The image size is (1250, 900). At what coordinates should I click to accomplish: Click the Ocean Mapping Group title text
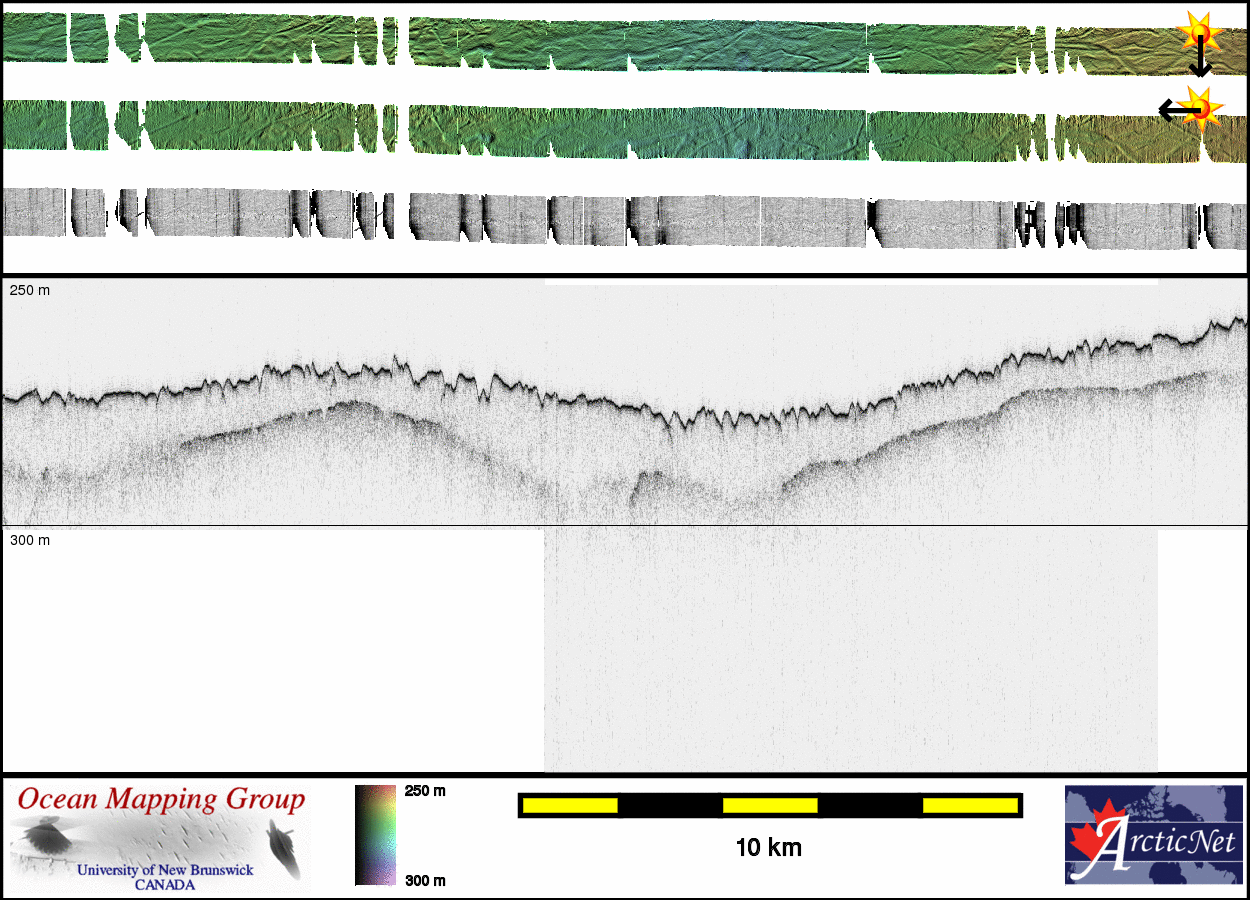[x=161, y=800]
